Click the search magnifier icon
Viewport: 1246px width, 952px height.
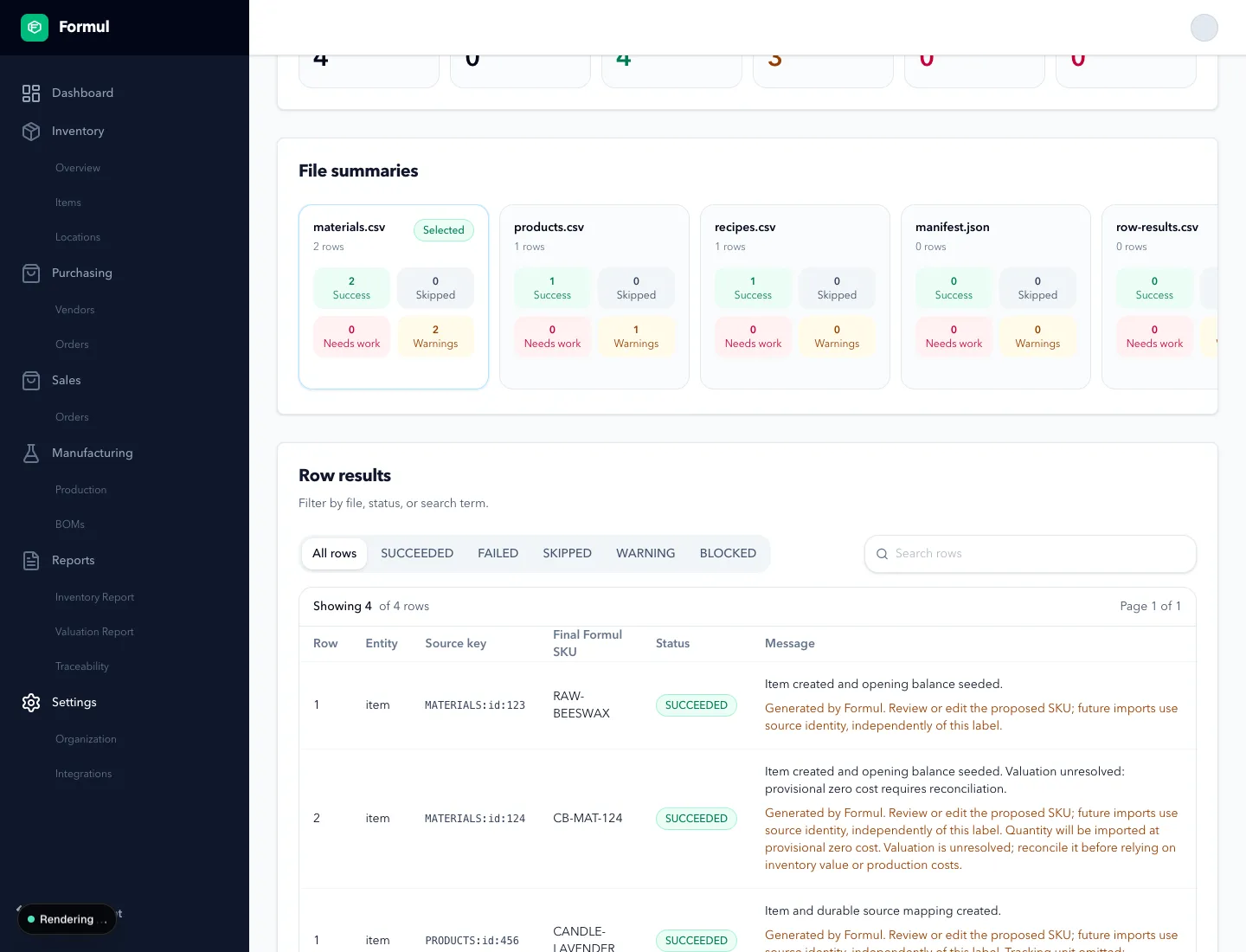pos(882,554)
